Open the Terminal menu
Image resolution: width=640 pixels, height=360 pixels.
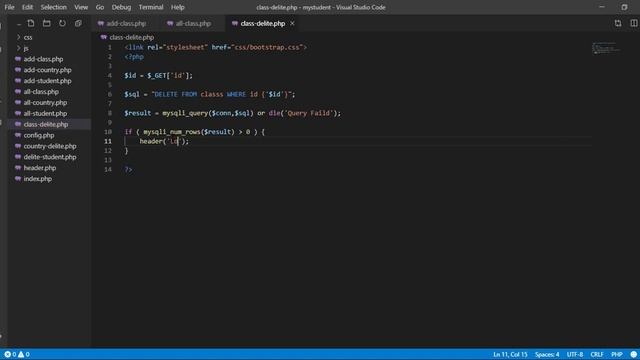(x=151, y=7)
